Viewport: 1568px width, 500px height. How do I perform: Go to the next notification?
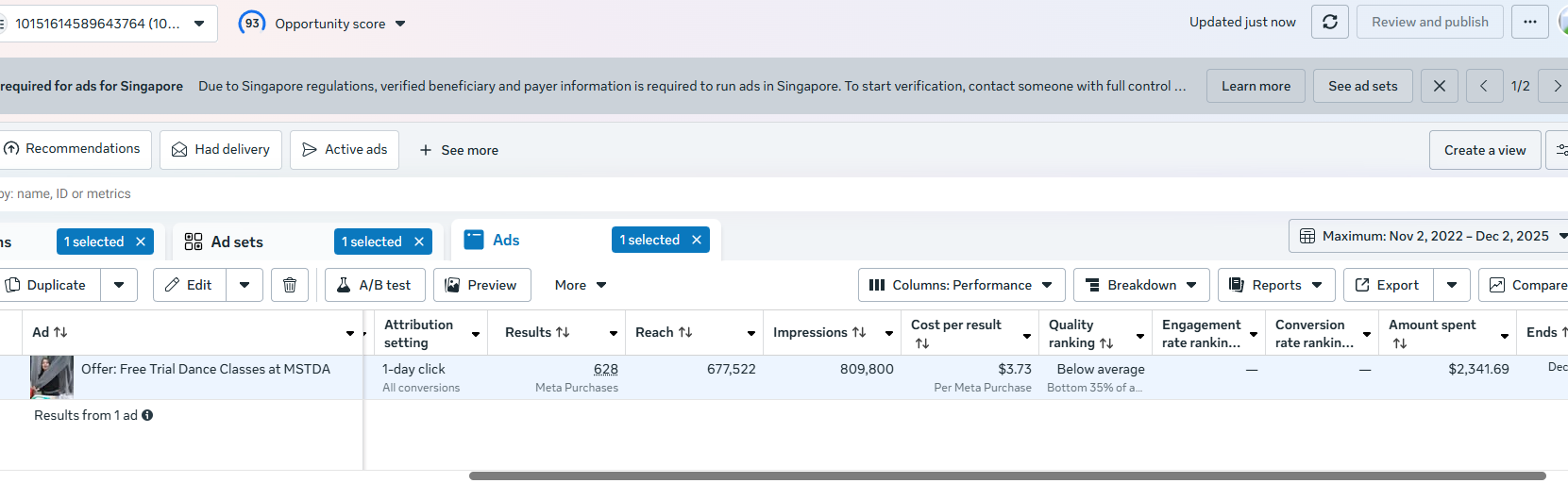click(x=1556, y=86)
